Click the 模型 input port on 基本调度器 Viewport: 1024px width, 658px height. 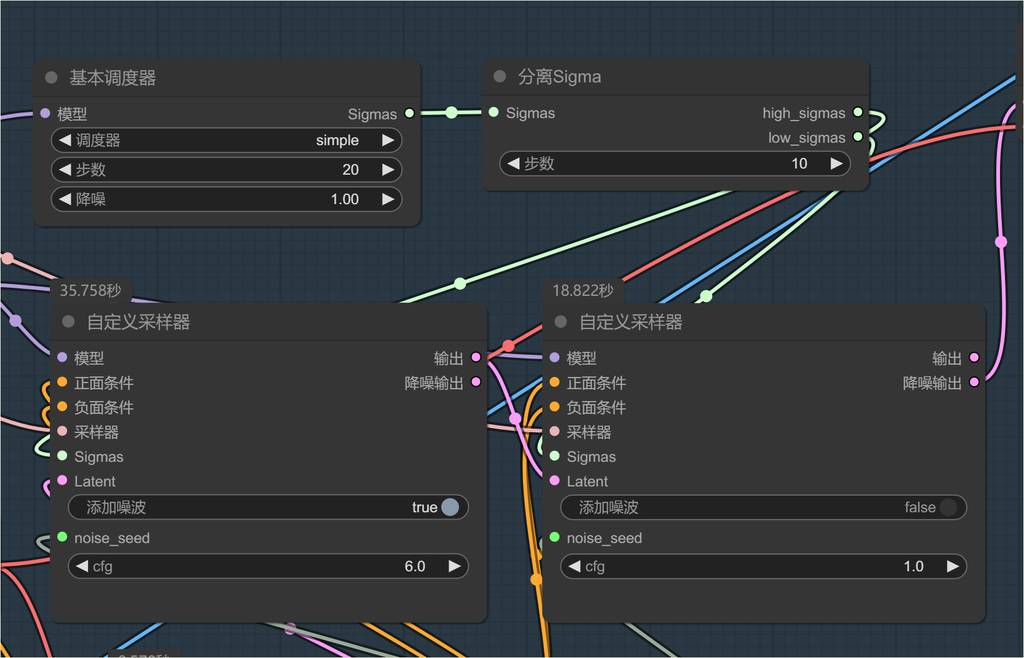point(44,114)
